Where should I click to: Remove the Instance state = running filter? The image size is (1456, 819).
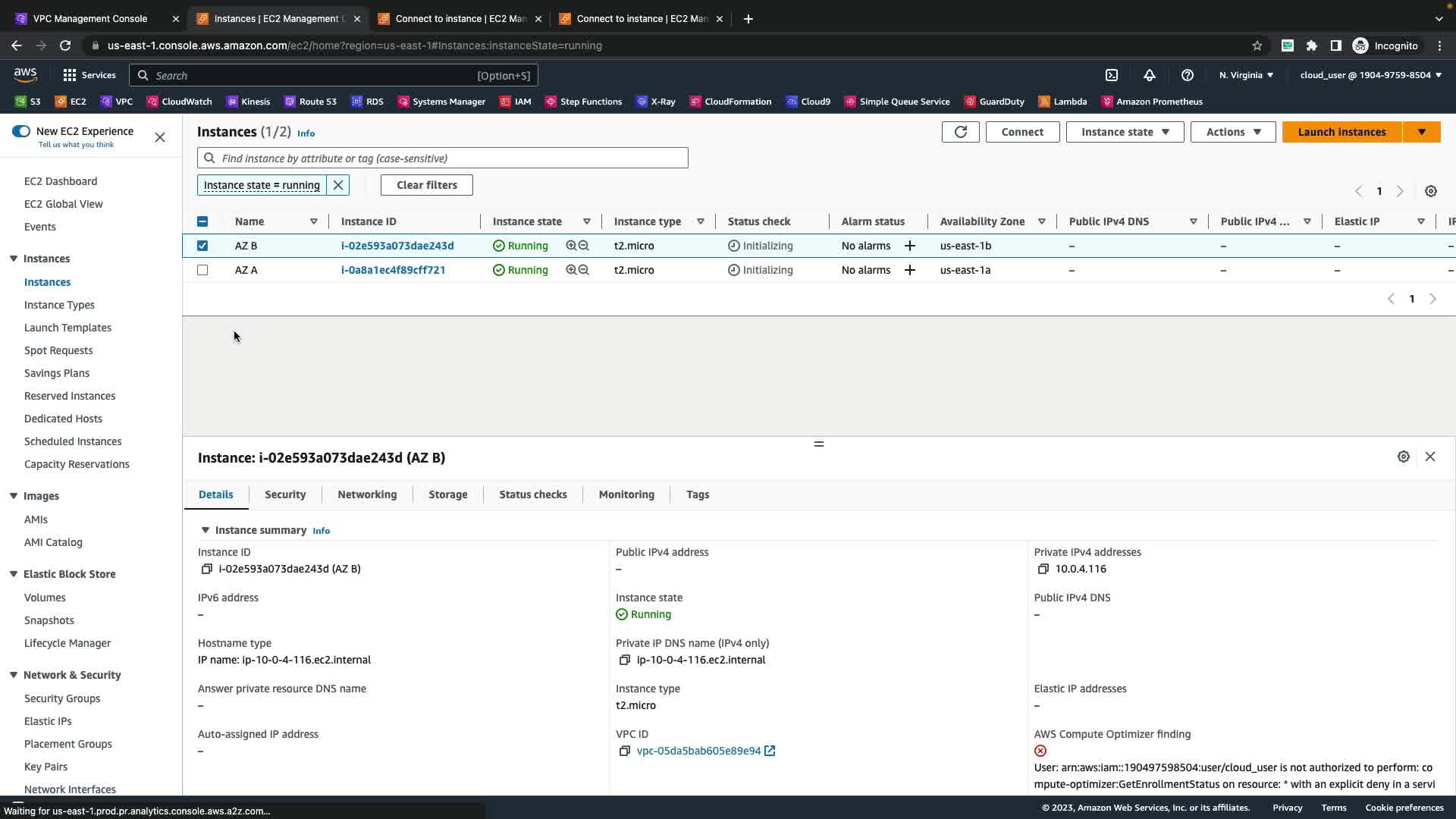click(338, 185)
